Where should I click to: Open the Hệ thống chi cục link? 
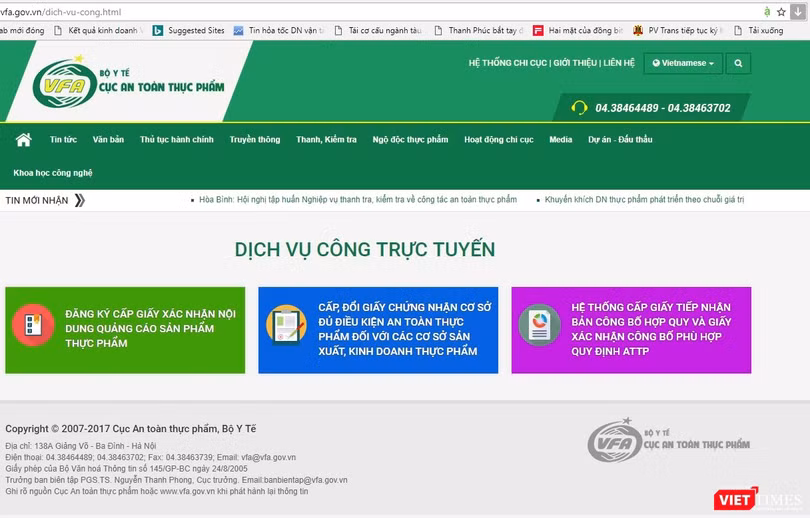(508, 63)
